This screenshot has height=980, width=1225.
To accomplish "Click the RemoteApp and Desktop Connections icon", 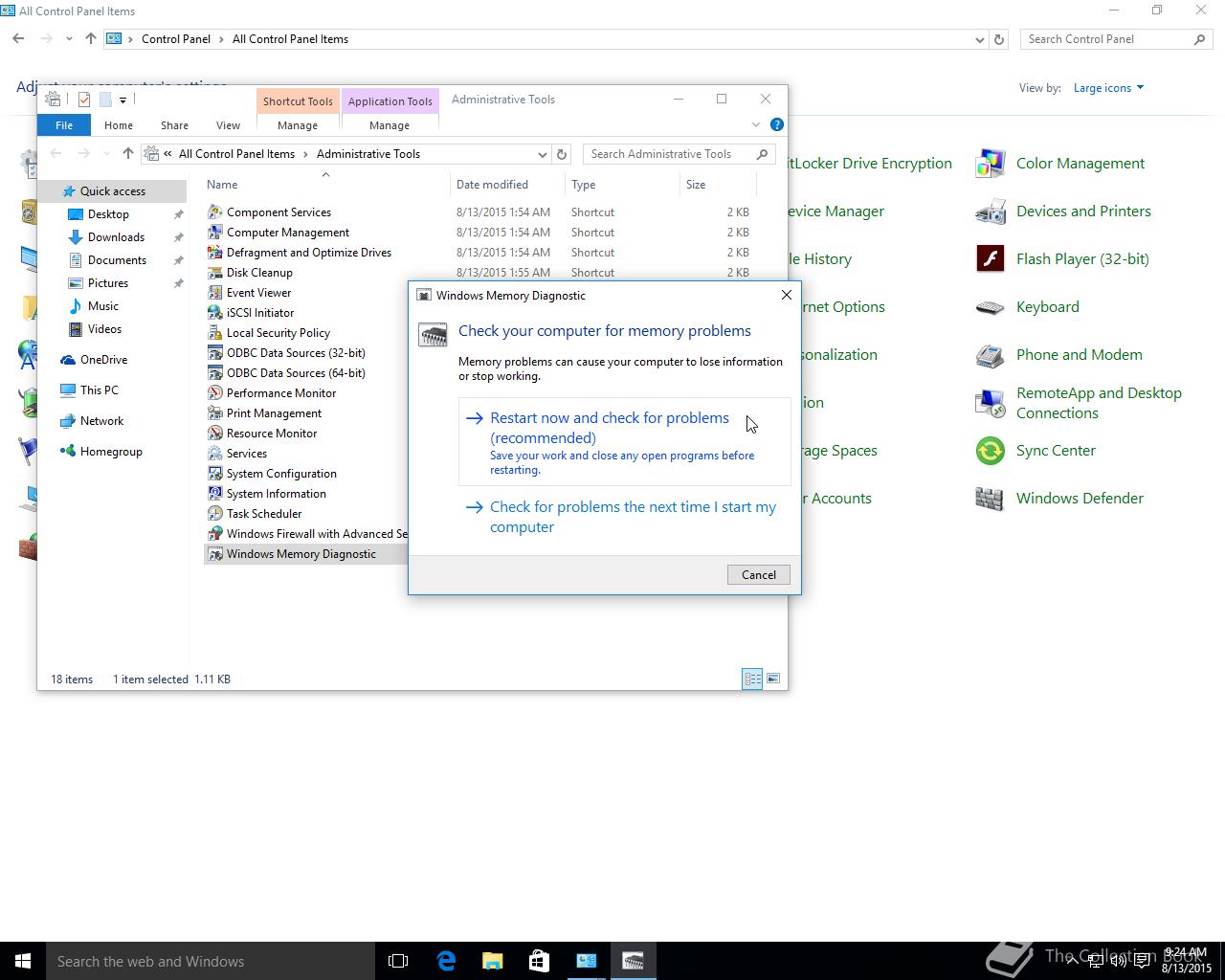I will pos(990,403).
